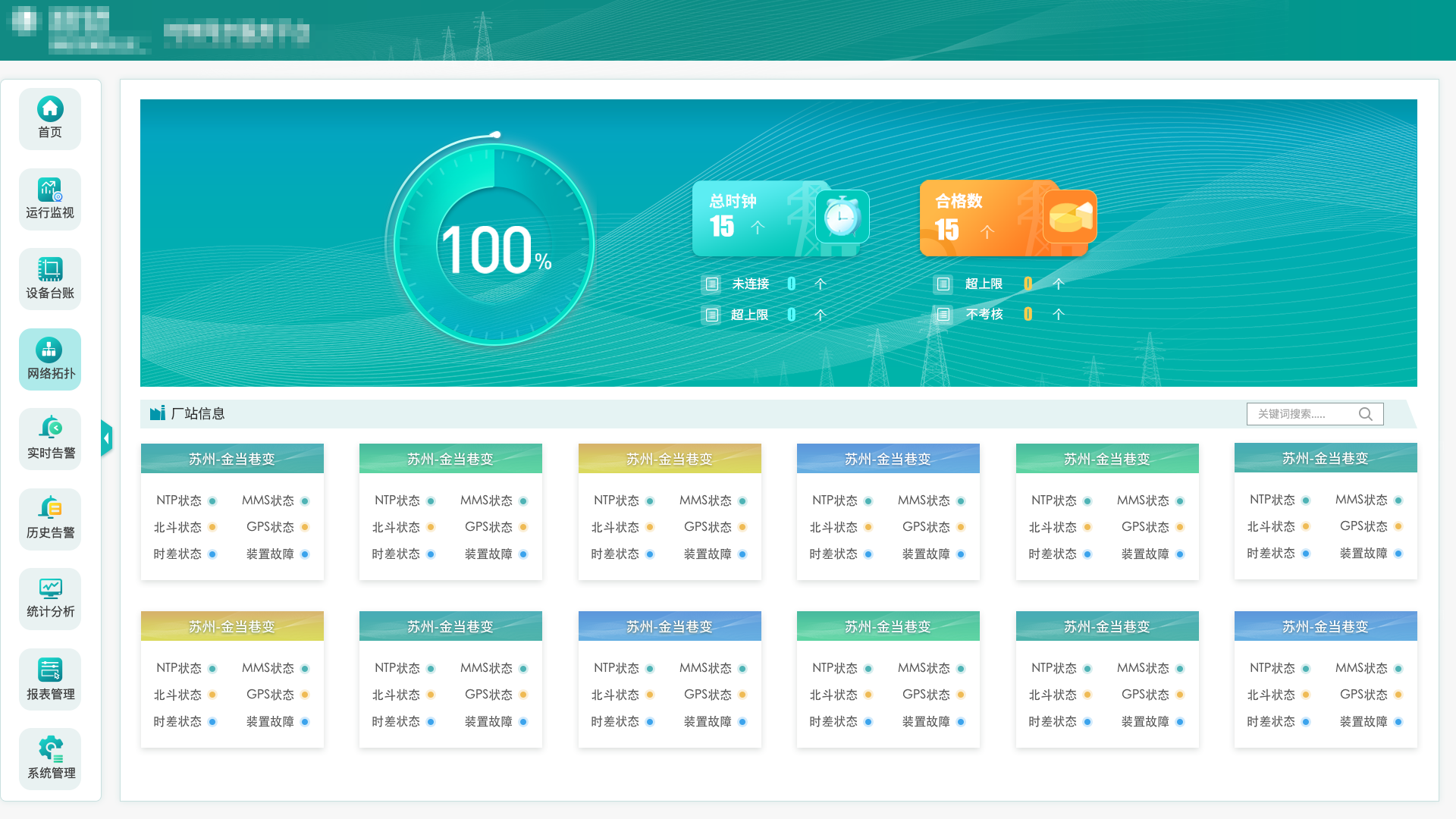
Task: Click up arrow beside 总时钟 value 15
Action: point(758,227)
